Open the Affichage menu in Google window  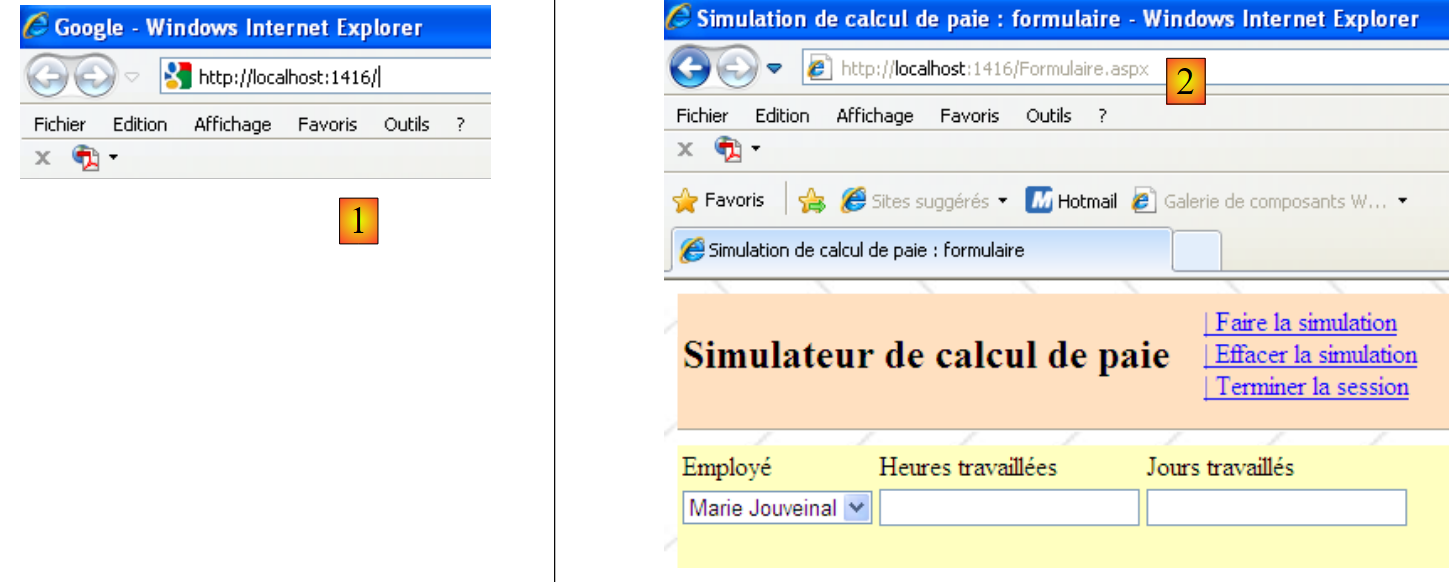(232, 125)
